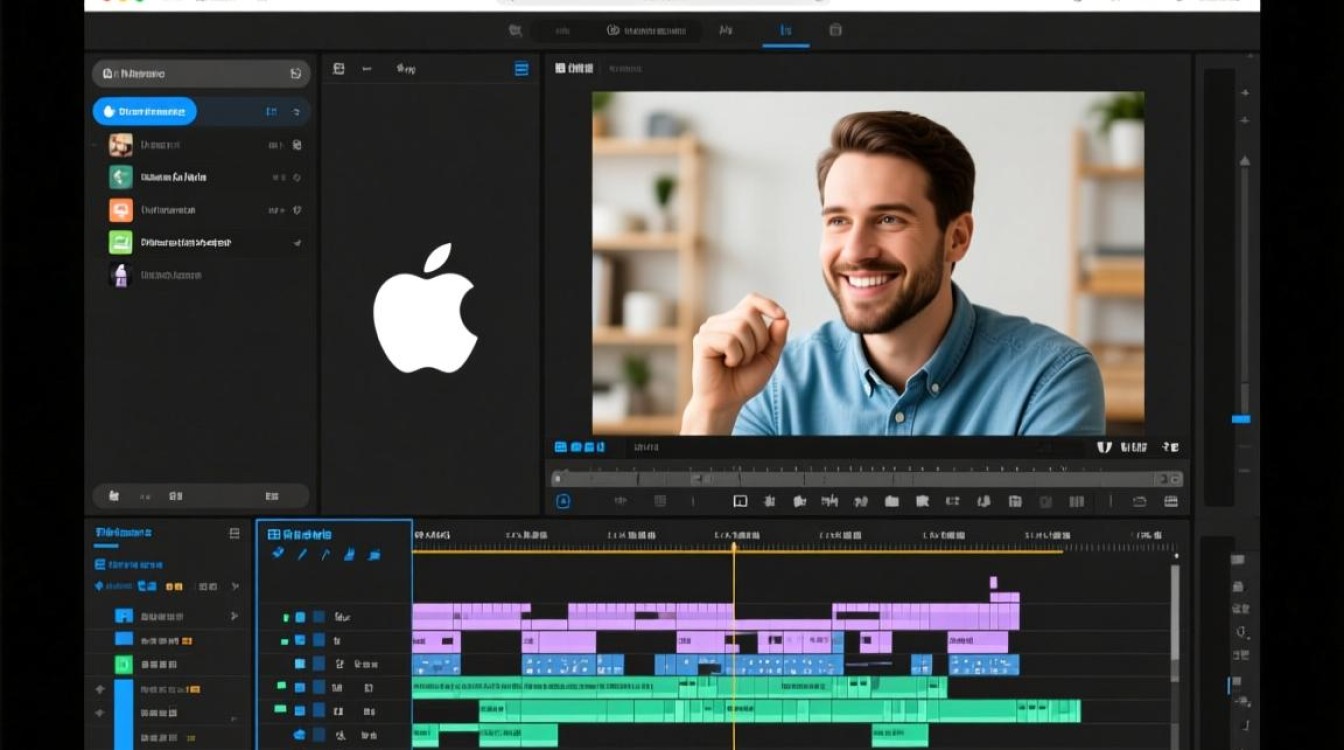Click the icon at the search field's right end
This screenshot has height=750, width=1344.
[295, 73]
